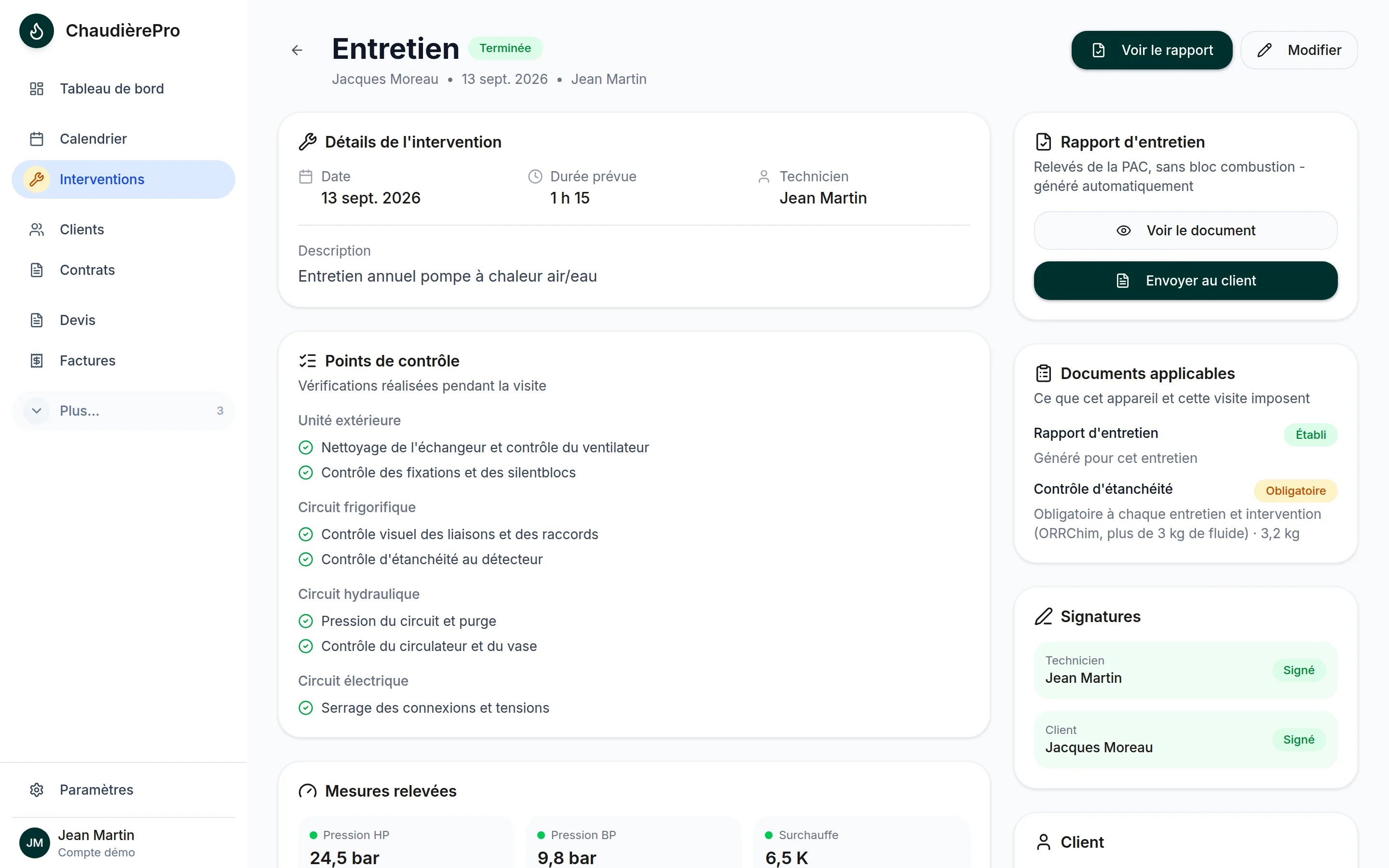Send report with Envoyer au client

[x=1185, y=280]
